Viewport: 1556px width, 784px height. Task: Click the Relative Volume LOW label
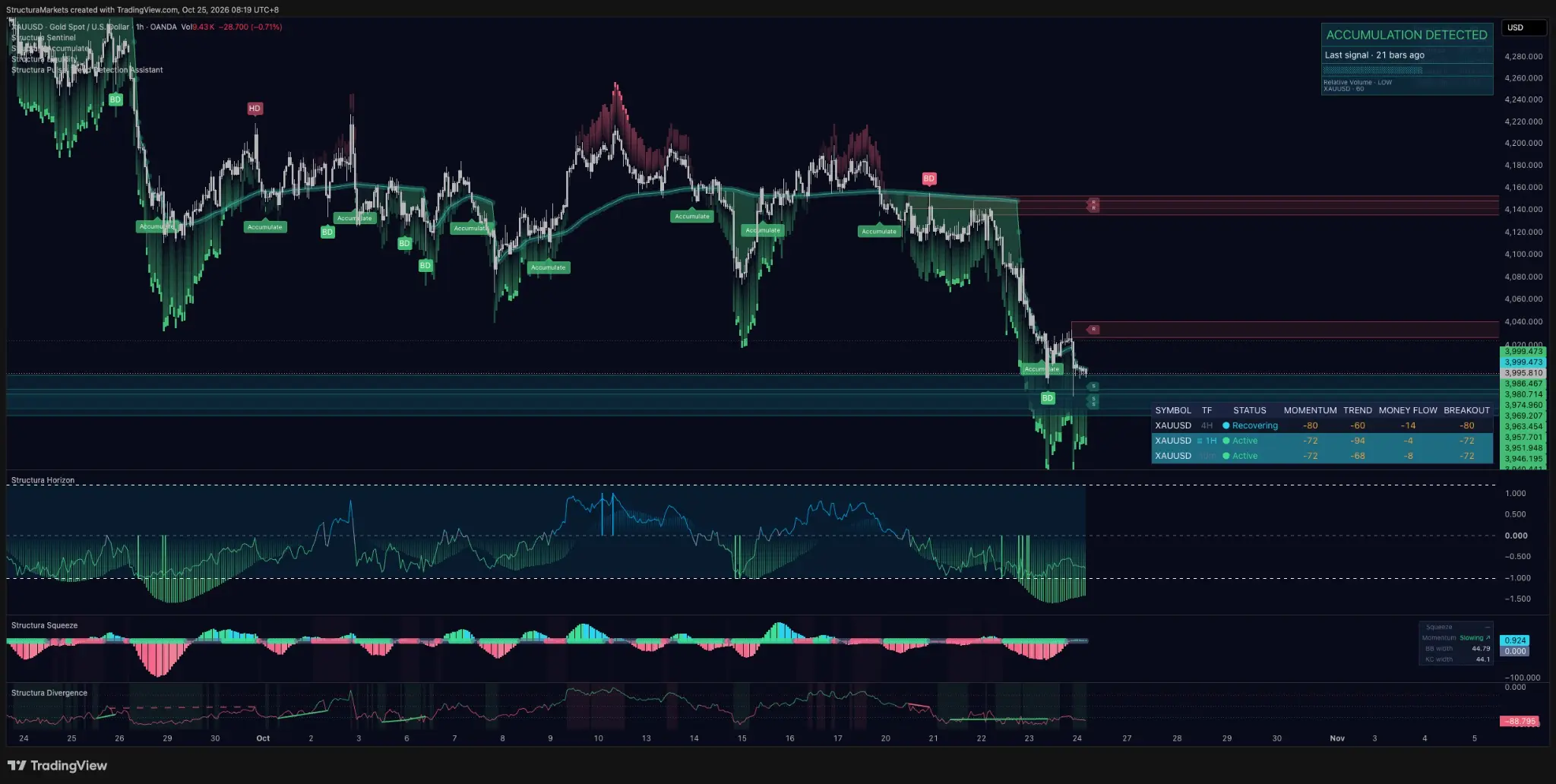[1358, 82]
